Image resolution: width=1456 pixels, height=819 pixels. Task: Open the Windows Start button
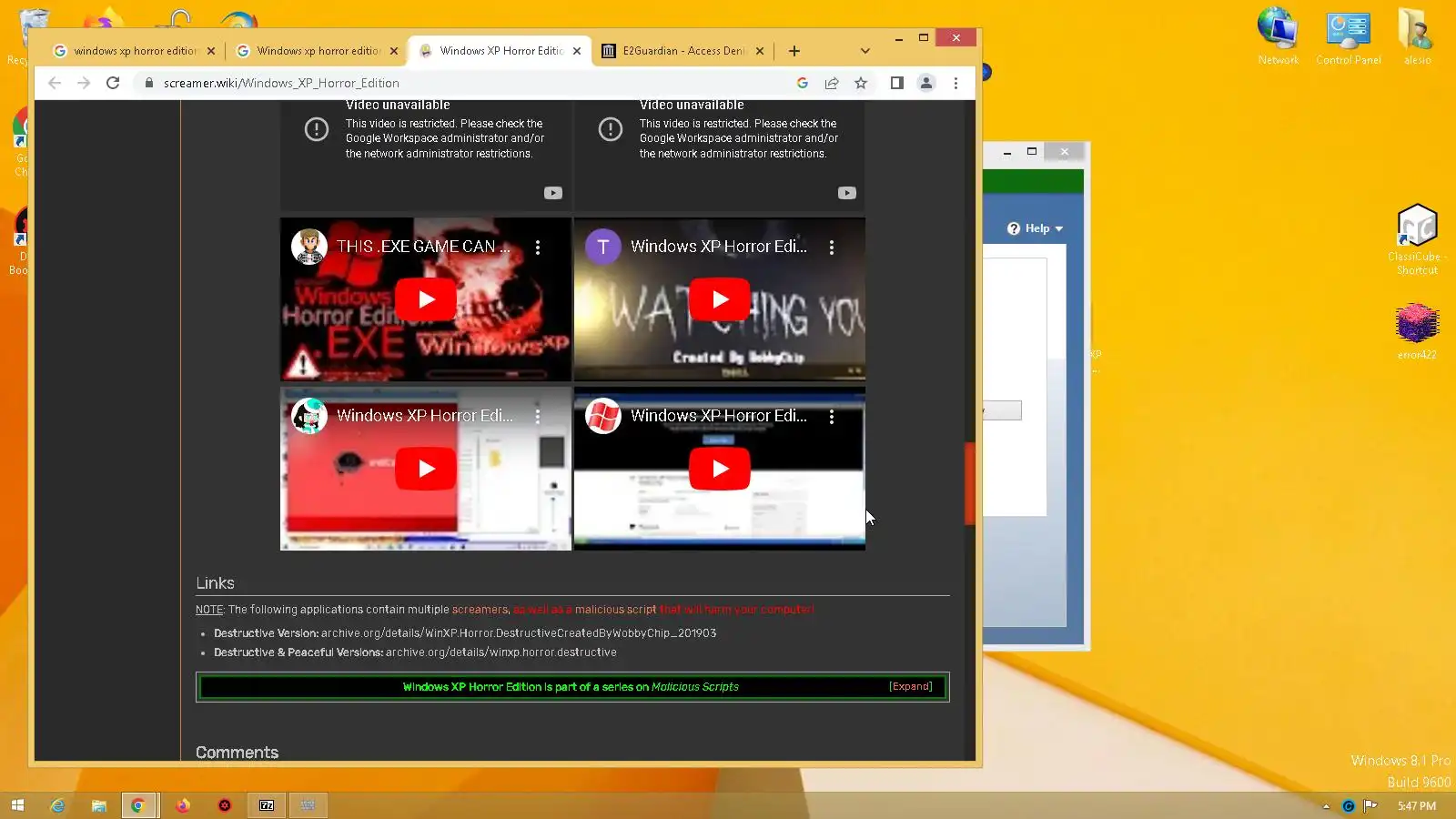(x=17, y=805)
